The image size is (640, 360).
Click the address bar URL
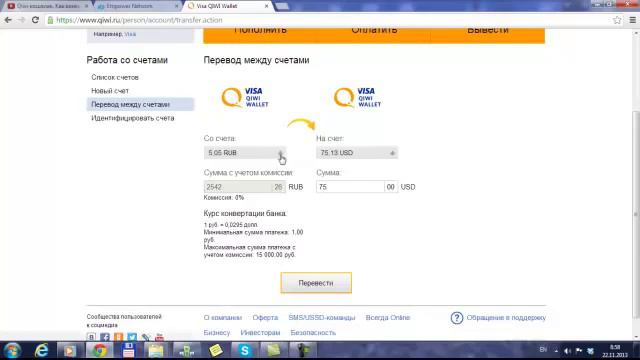pos(139,20)
